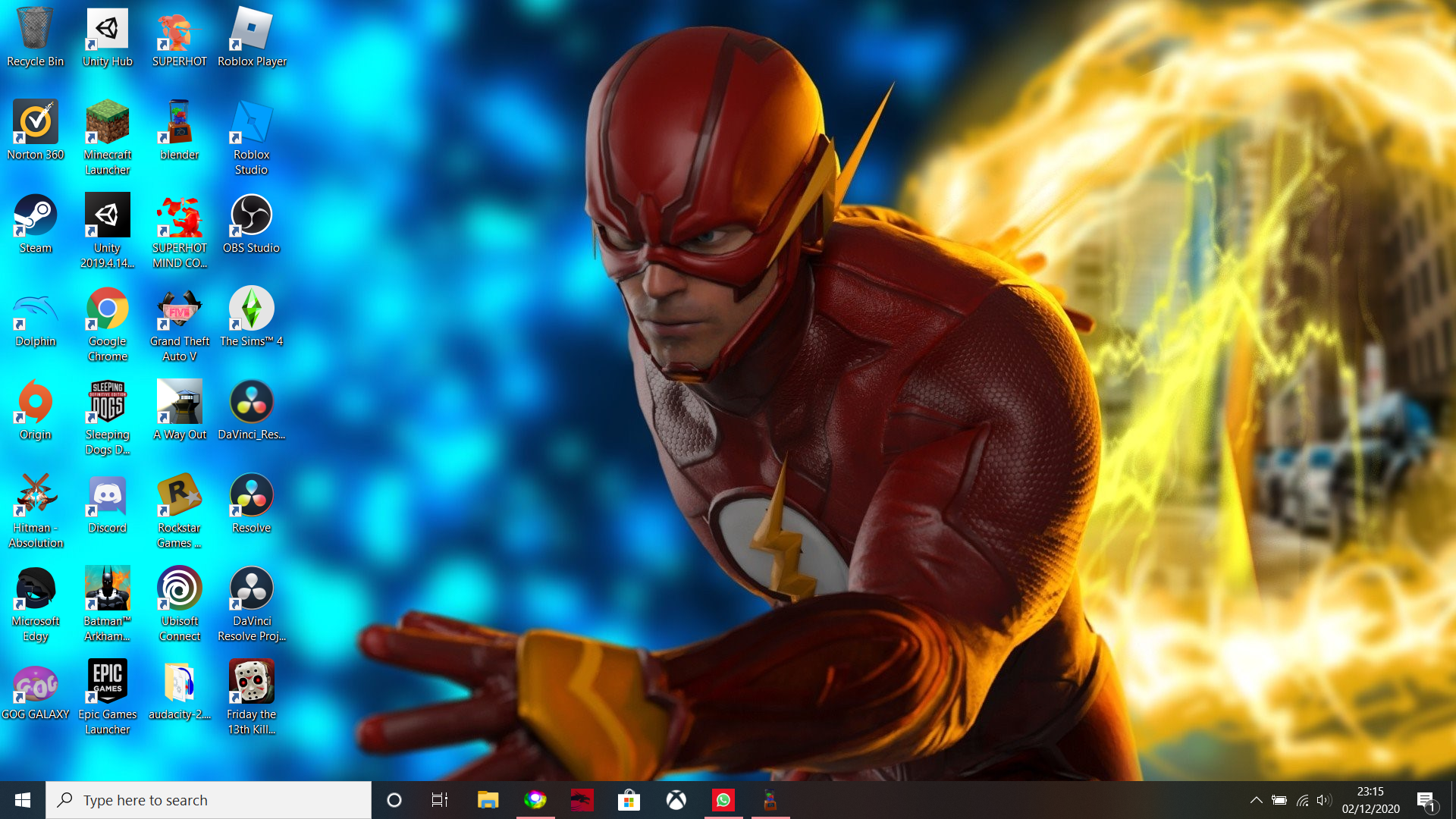Screen dimensions: 1456x819
Task: Select the Roblox Studio shortcut
Action: 252,138
